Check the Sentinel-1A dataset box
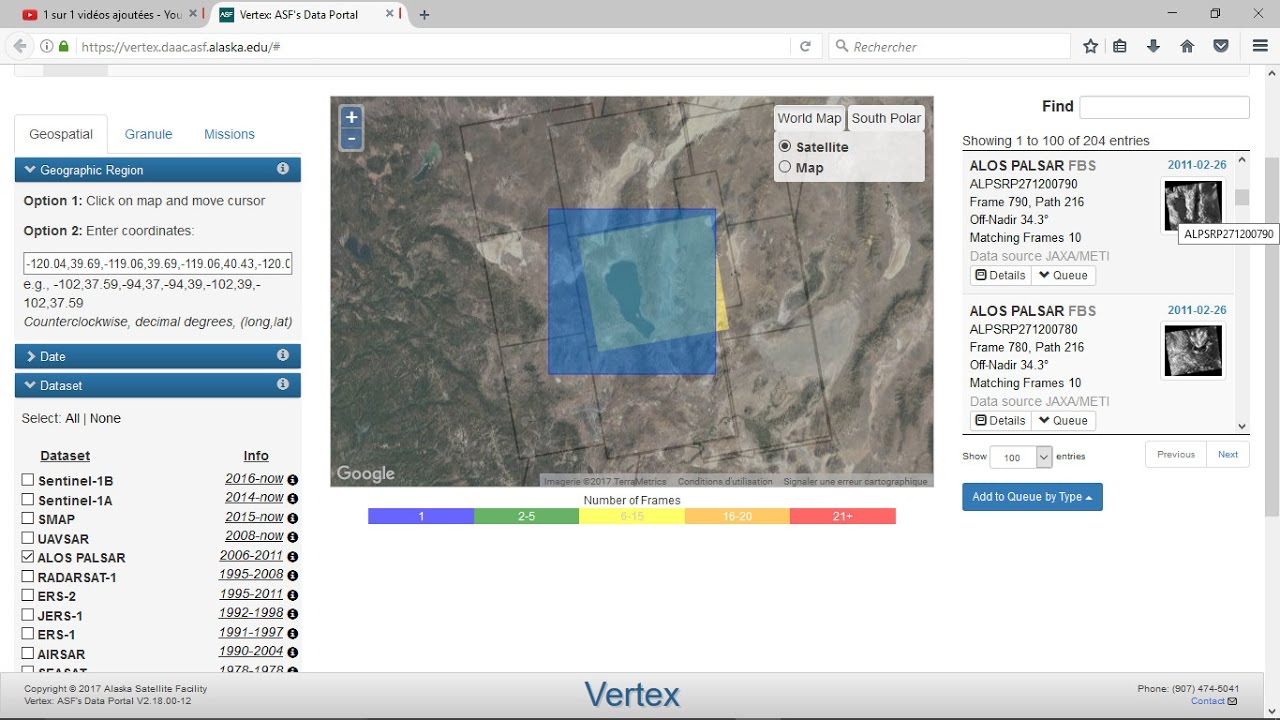This screenshot has height=720, width=1280. (28, 499)
